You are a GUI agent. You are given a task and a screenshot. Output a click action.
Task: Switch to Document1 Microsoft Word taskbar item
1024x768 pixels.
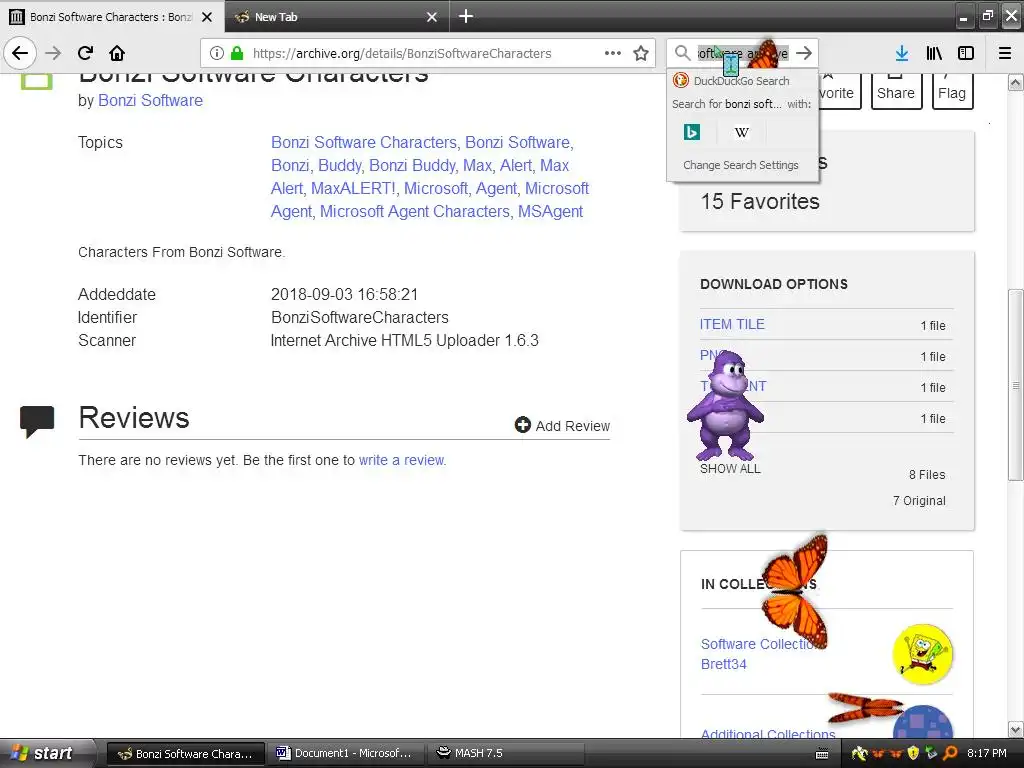click(344, 753)
